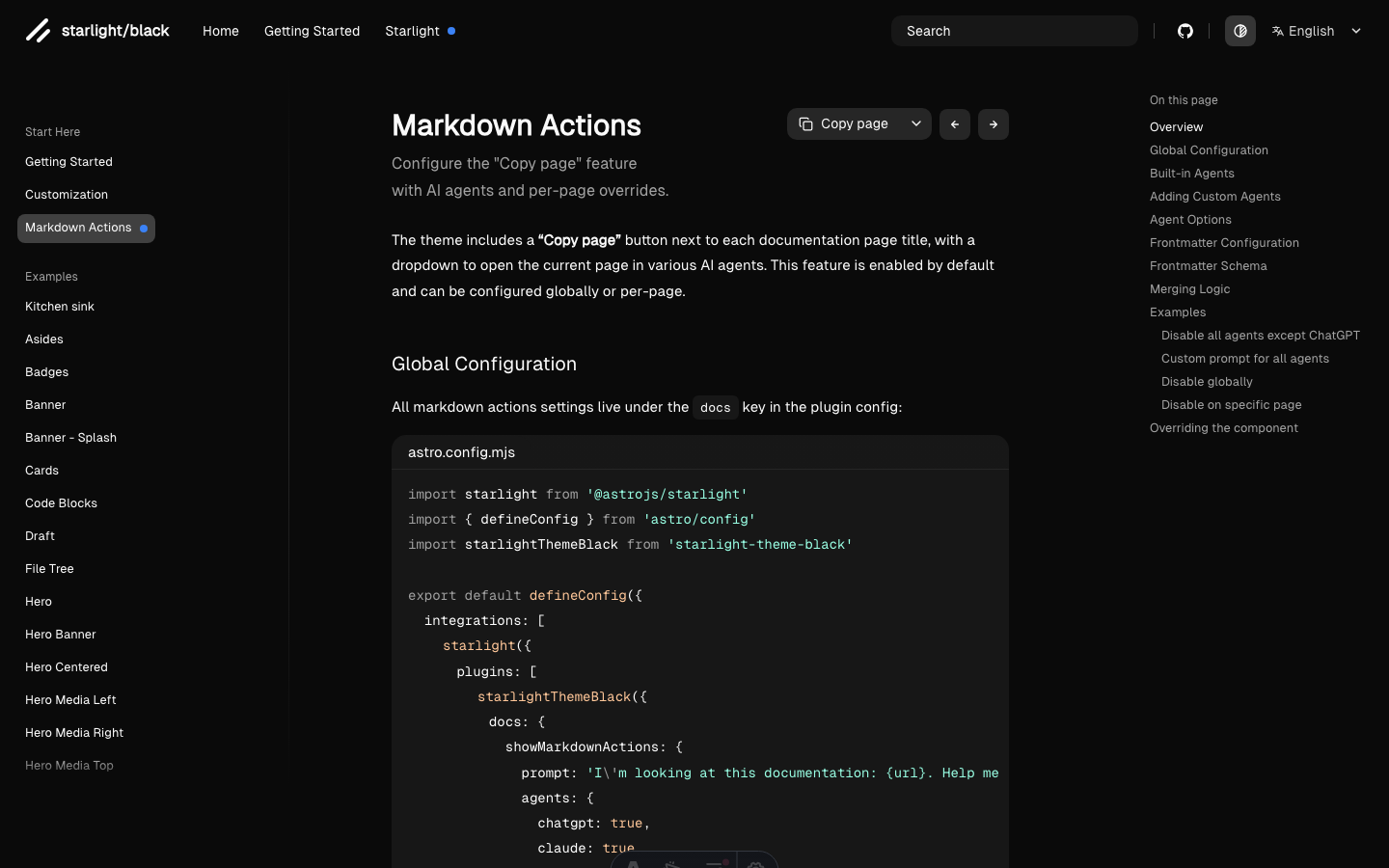The image size is (1389, 868).
Task: Open the Starlight top nav item
Action: 412,31
